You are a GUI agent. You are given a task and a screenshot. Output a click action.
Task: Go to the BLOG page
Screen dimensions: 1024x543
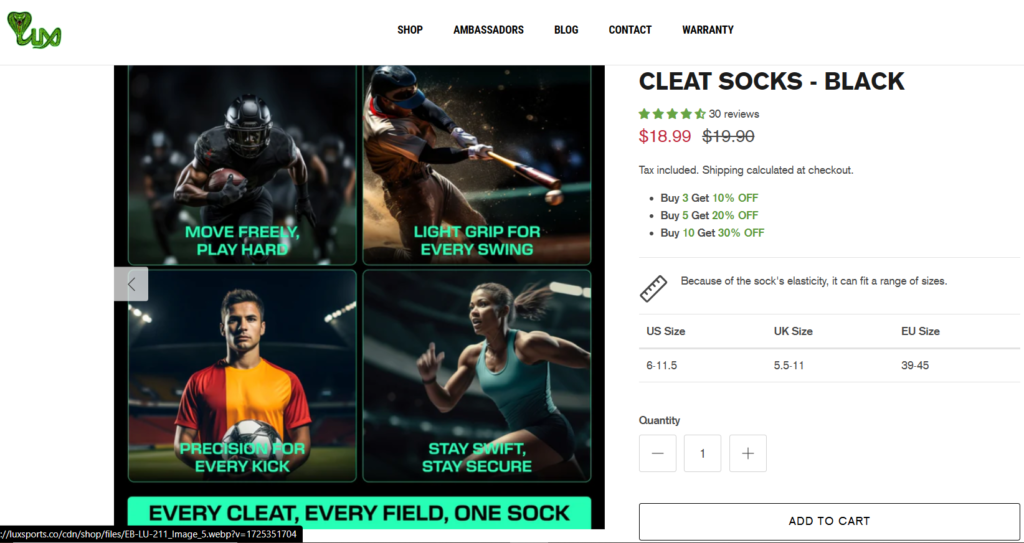566,30
